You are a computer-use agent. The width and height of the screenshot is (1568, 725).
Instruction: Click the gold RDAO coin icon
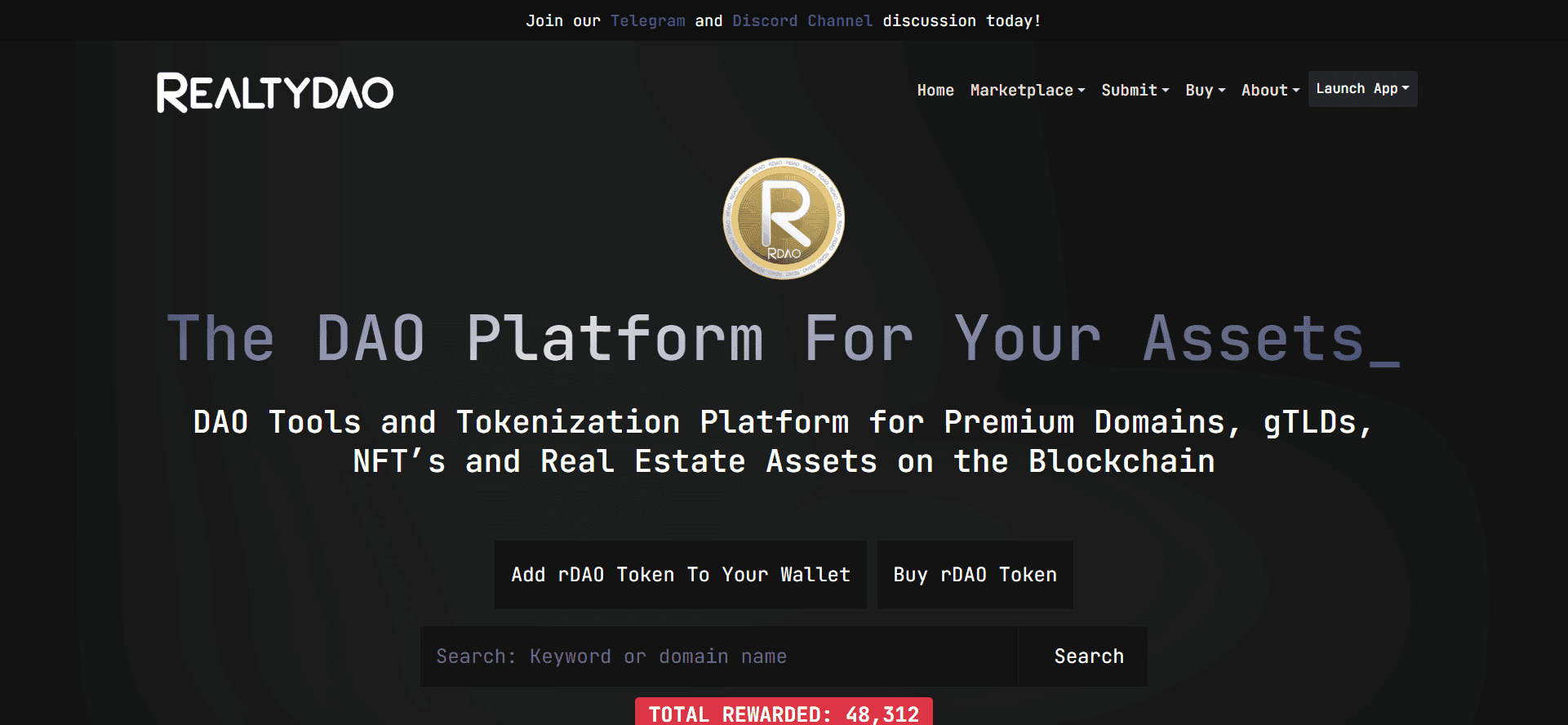[784, 218]
